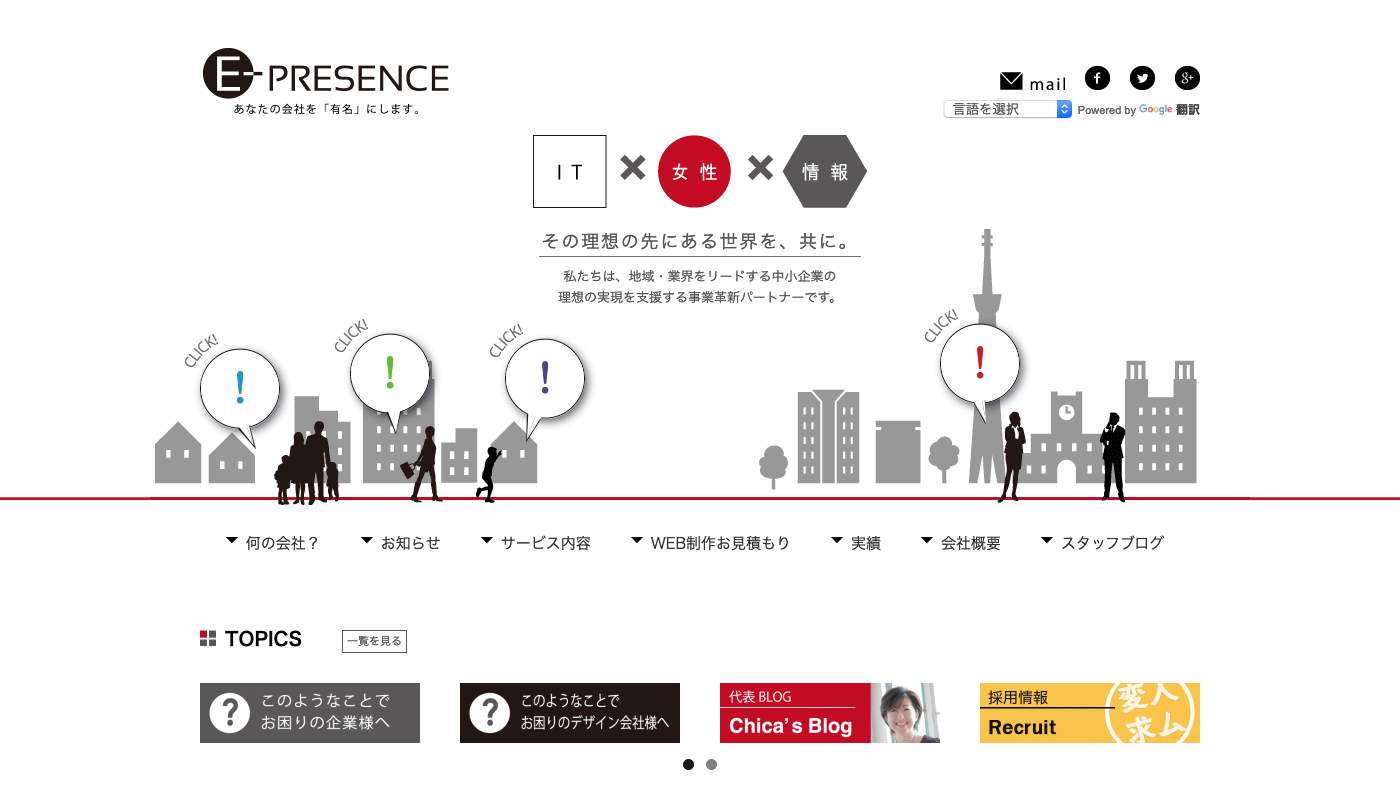1400x800 pixels.
Task: Open the Chica's Blog banner
Action: (830, 713)
